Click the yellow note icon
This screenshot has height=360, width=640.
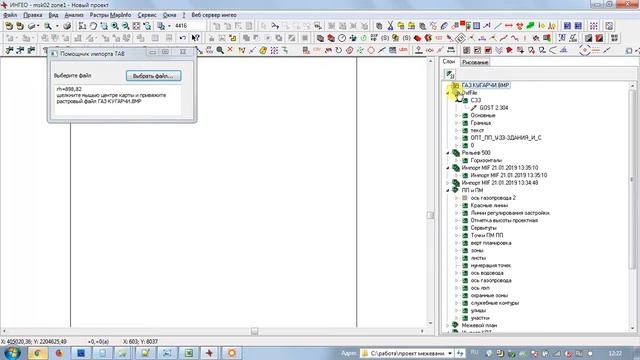263,50
